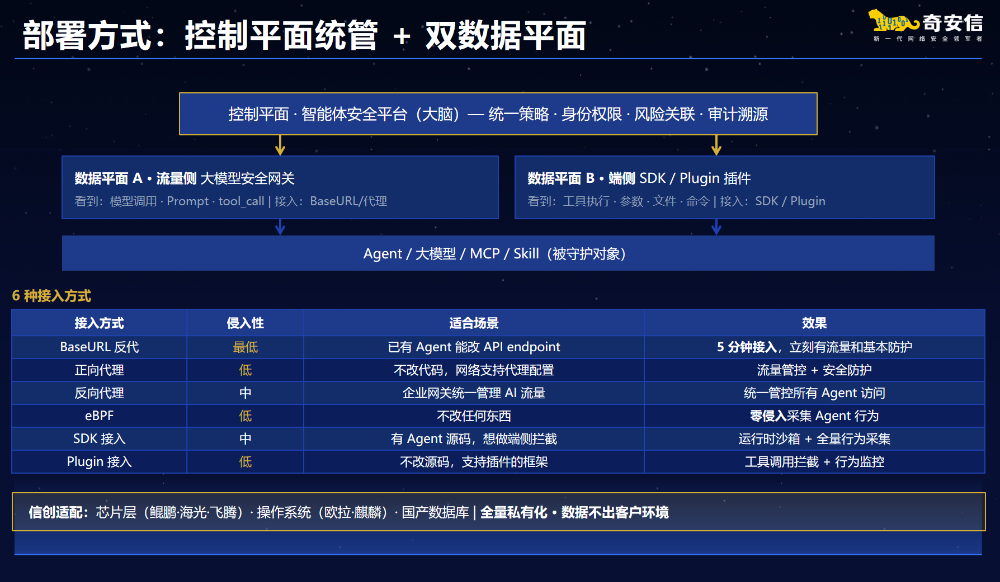Screen dimensions: 1000x582
Task: Select the BaseURL 反代 table cell
Action: point(99,347)
